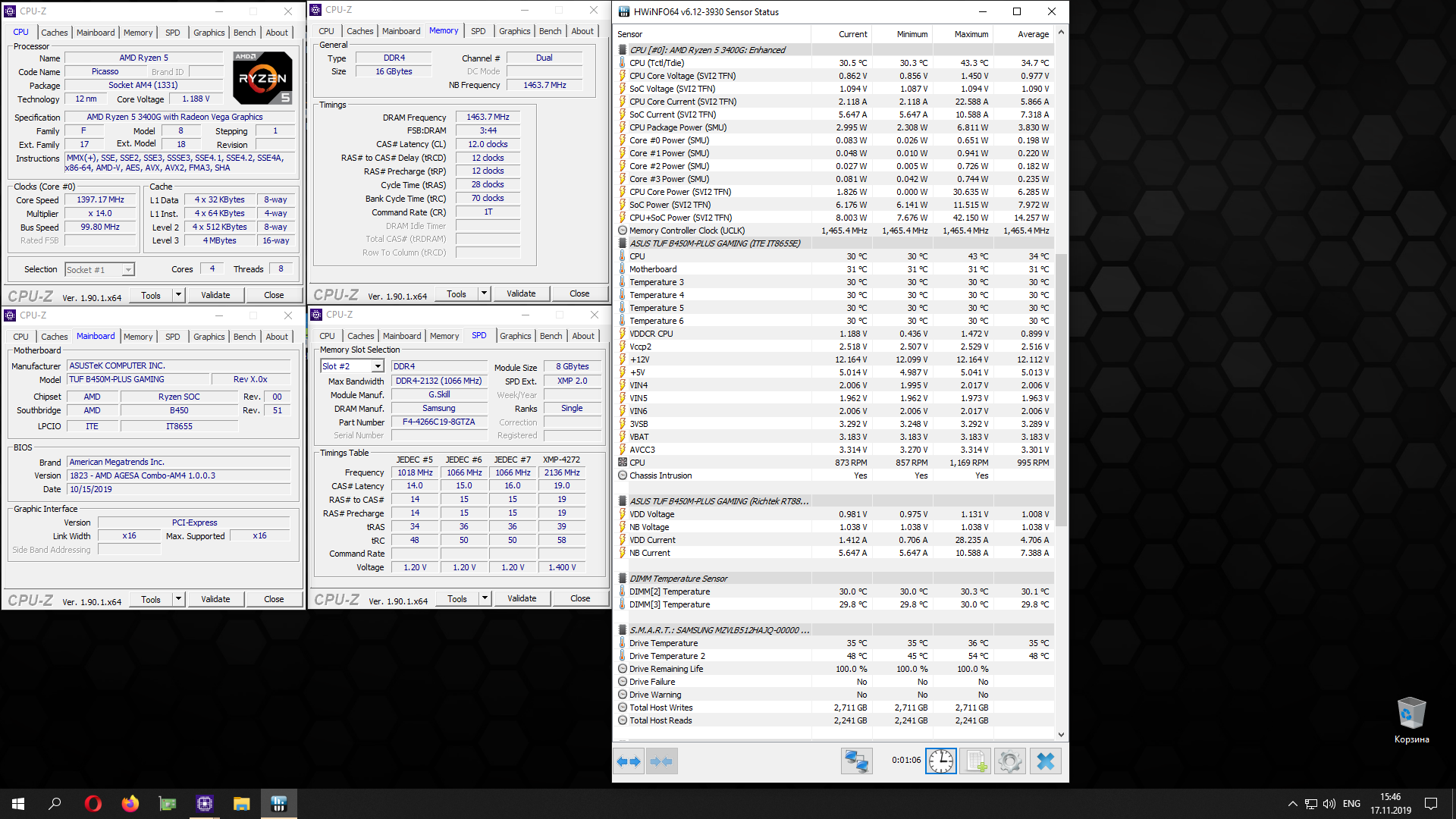Click the HWiNFO collapse-window arrows icon
This screenshot has height=819, width=1456.
[661, 761]
